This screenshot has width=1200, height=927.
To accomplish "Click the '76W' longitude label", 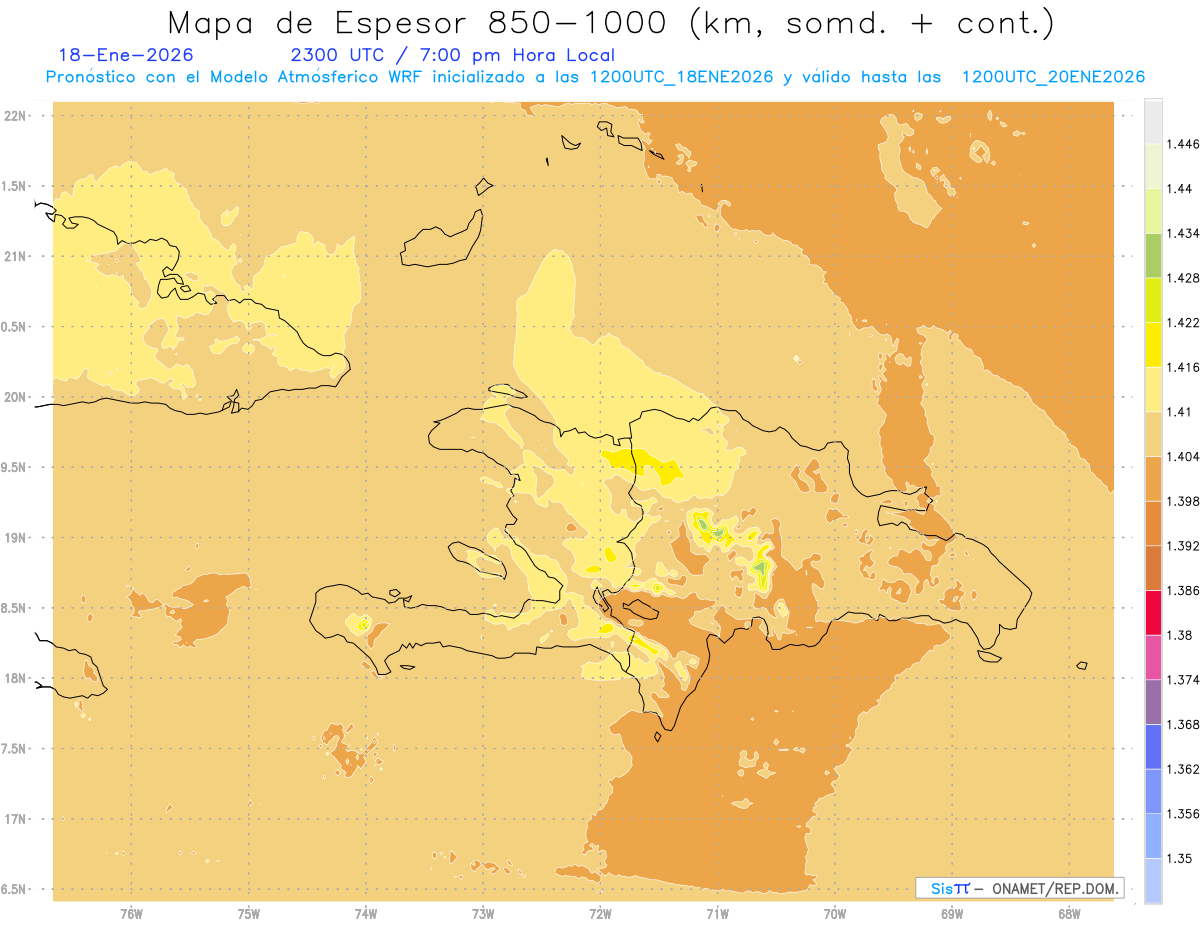I will click(131, 914).
